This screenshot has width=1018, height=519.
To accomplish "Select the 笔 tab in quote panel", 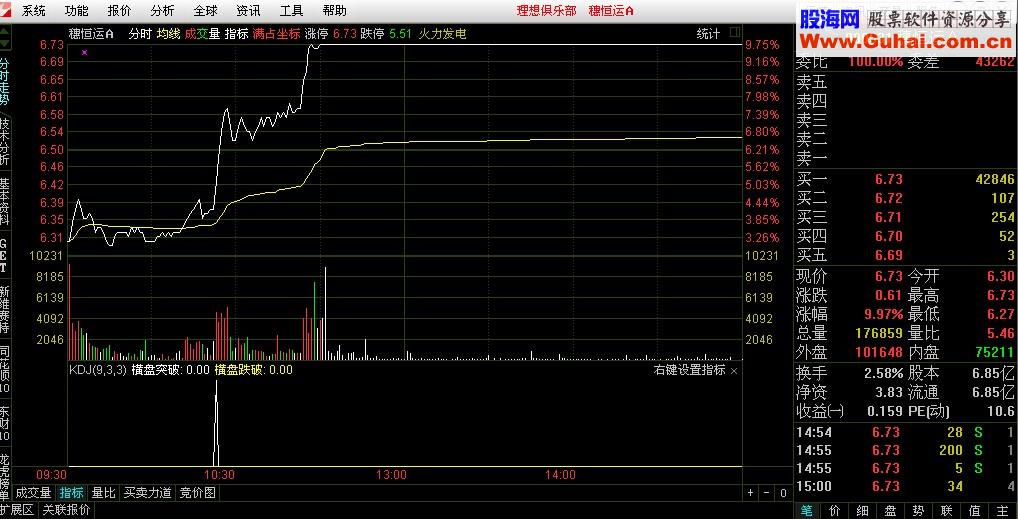I will [806, 511].
